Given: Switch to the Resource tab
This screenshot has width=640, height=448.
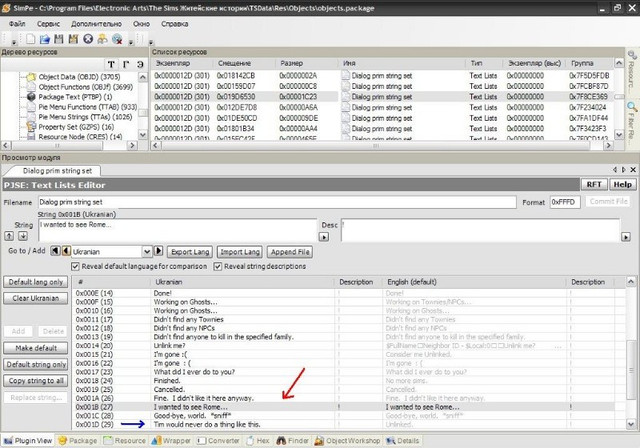Looking at the screenshot, I should 124,441.
